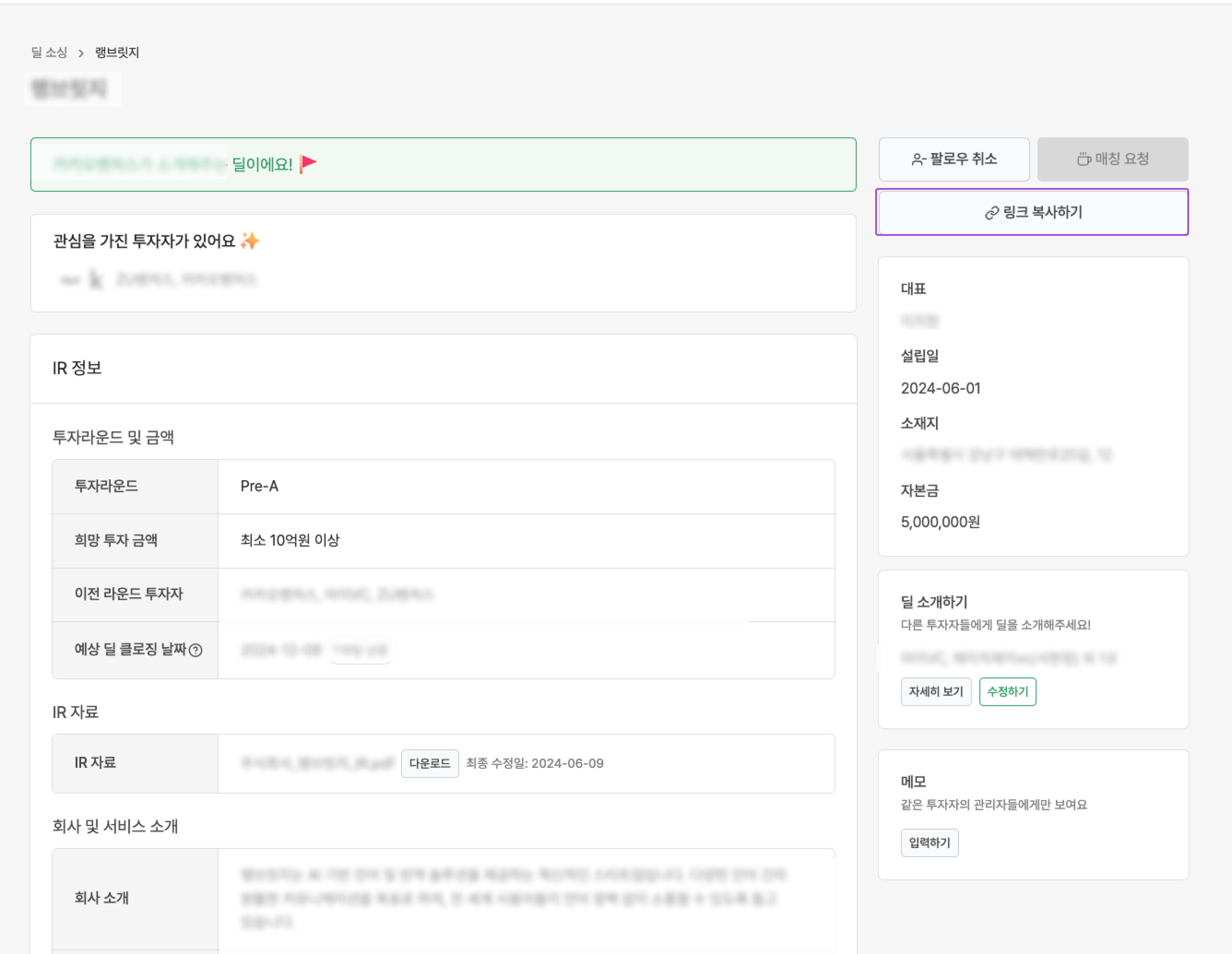Viewport: 1232px width, 954px height.
Task: Click the green deal introduction banner
Action: coord(443,165)
